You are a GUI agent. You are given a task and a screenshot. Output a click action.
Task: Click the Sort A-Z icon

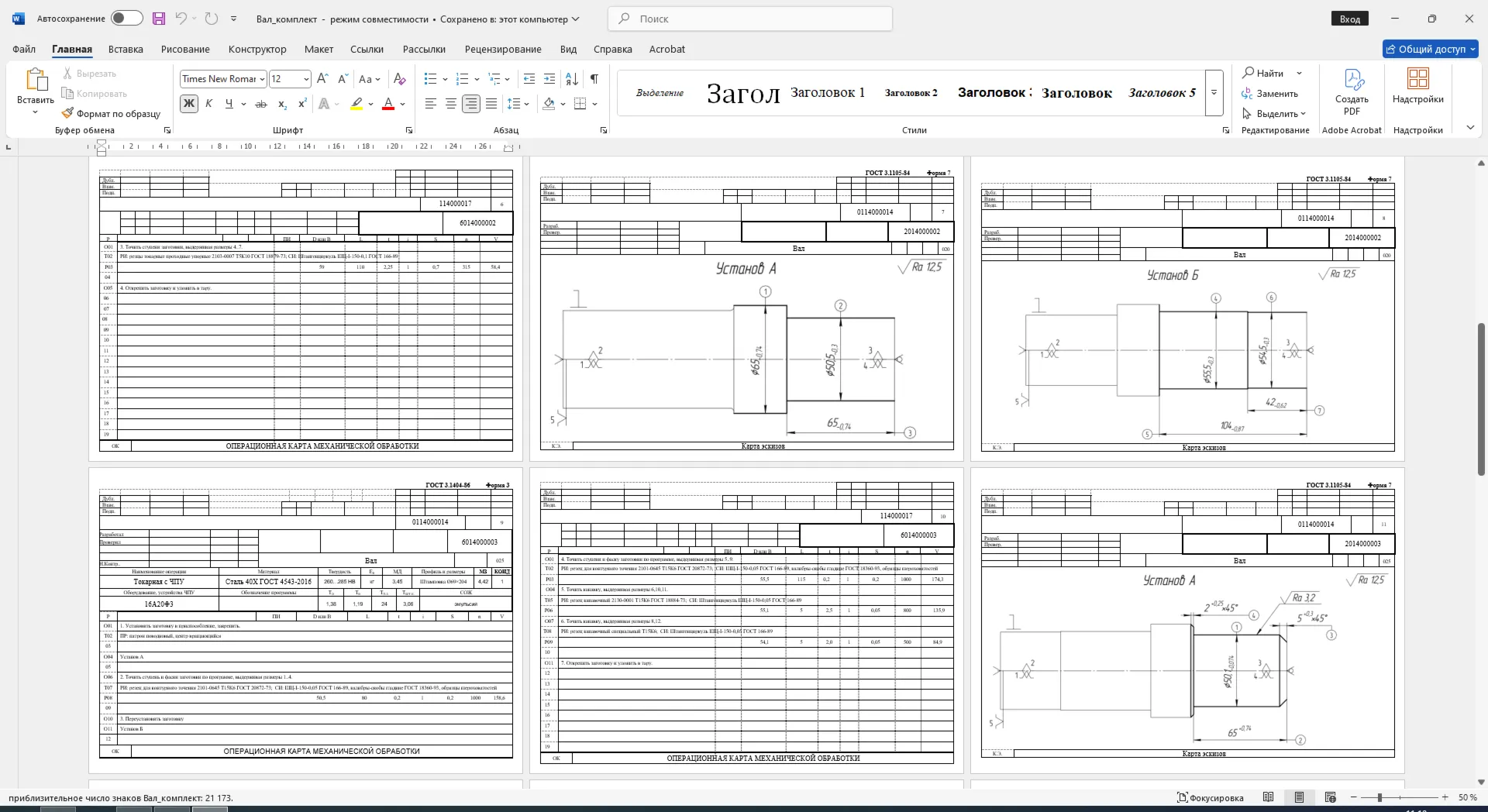pos(572,79)
